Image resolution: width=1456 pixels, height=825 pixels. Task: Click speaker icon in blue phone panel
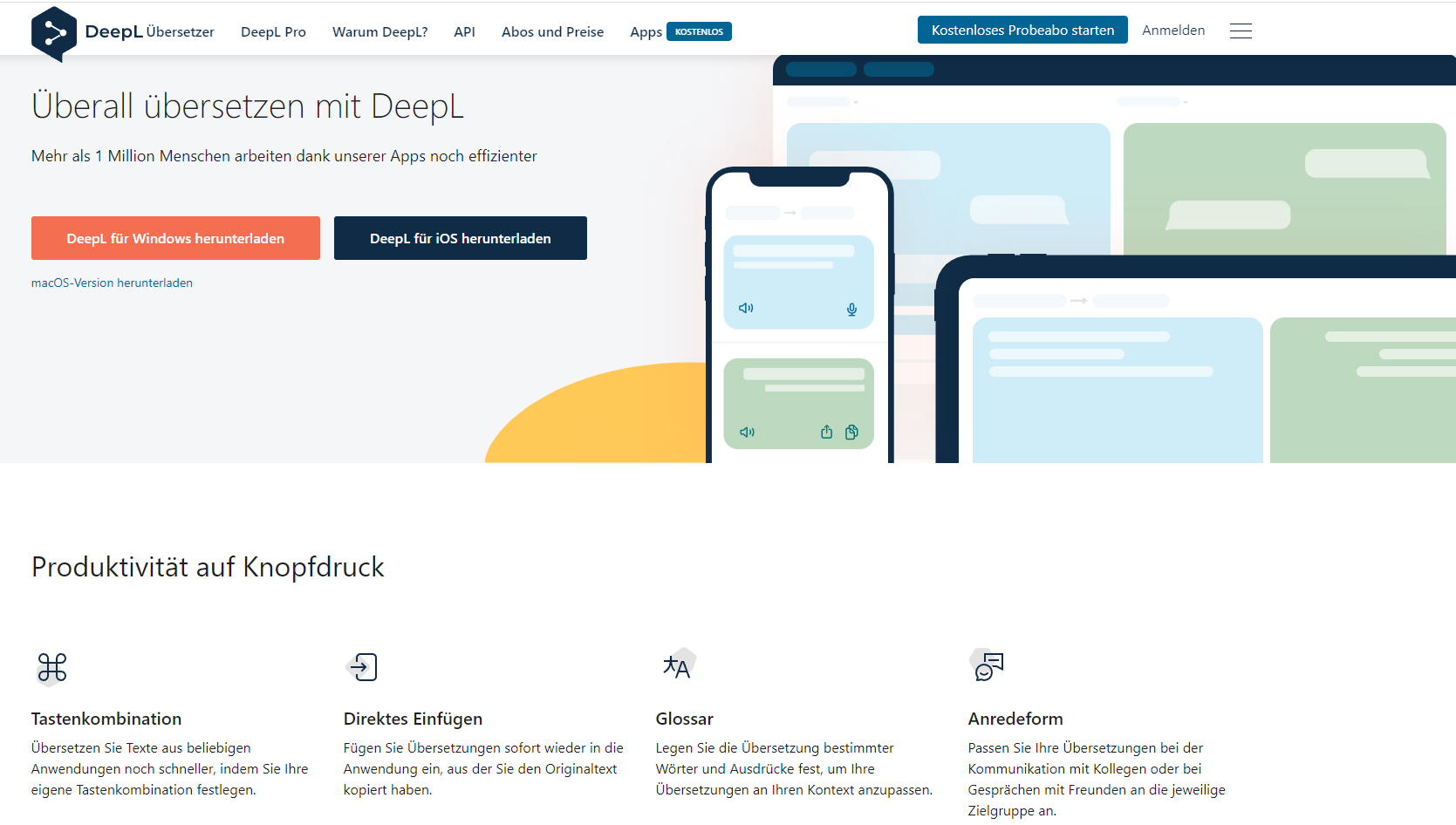[x=746, y=308]
